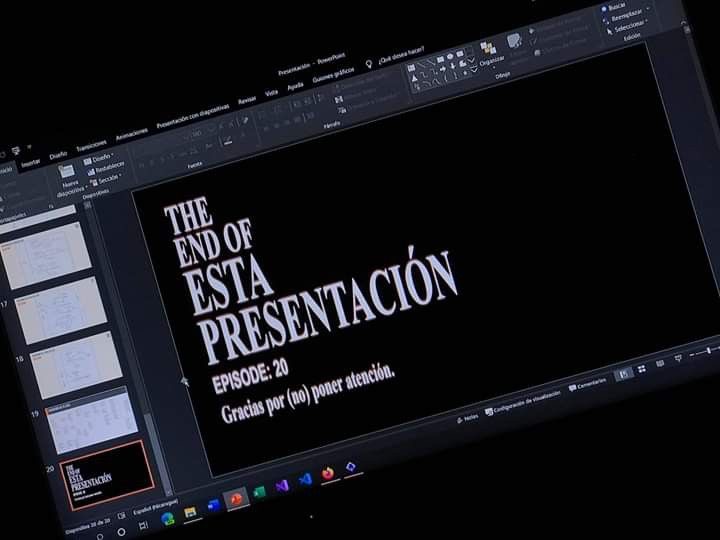Select slide thumbnail 19
This screenshot has height=540, width=720.
(91, 420)
